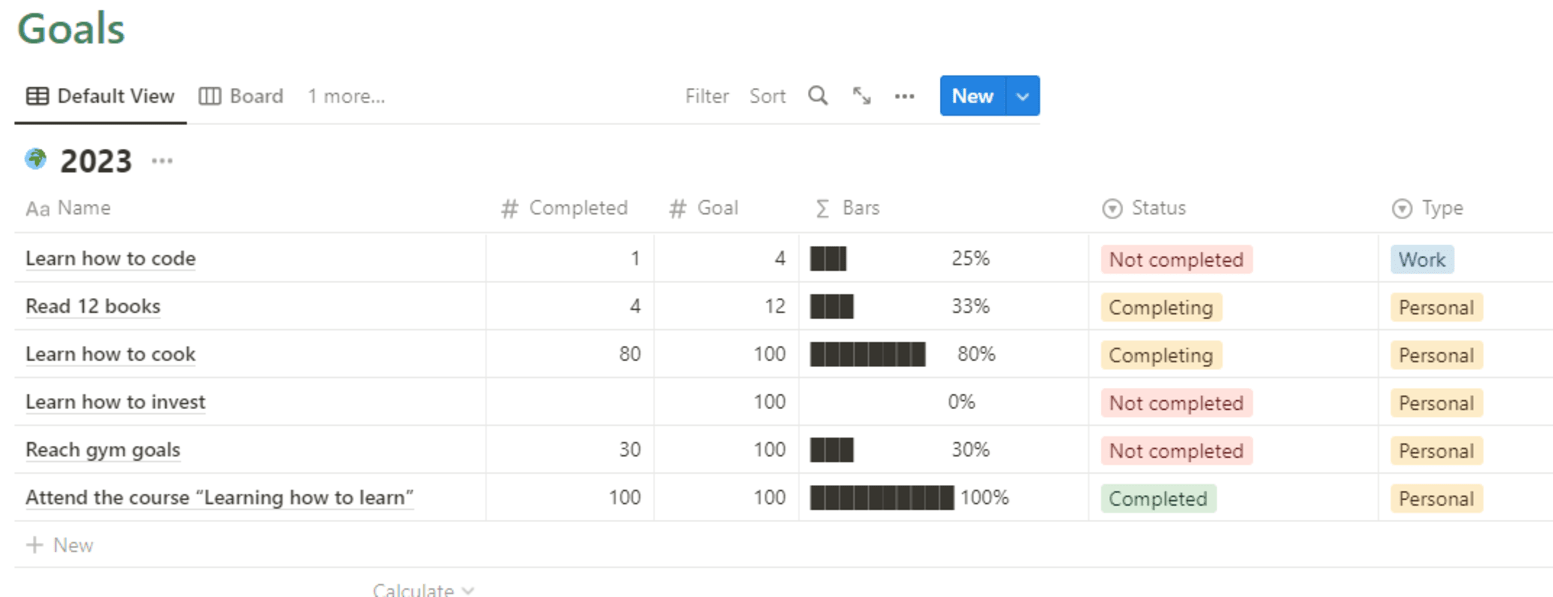Click the Status column select icon
Viewport: 1553px width, 597px height.
tap(1112, 208)
